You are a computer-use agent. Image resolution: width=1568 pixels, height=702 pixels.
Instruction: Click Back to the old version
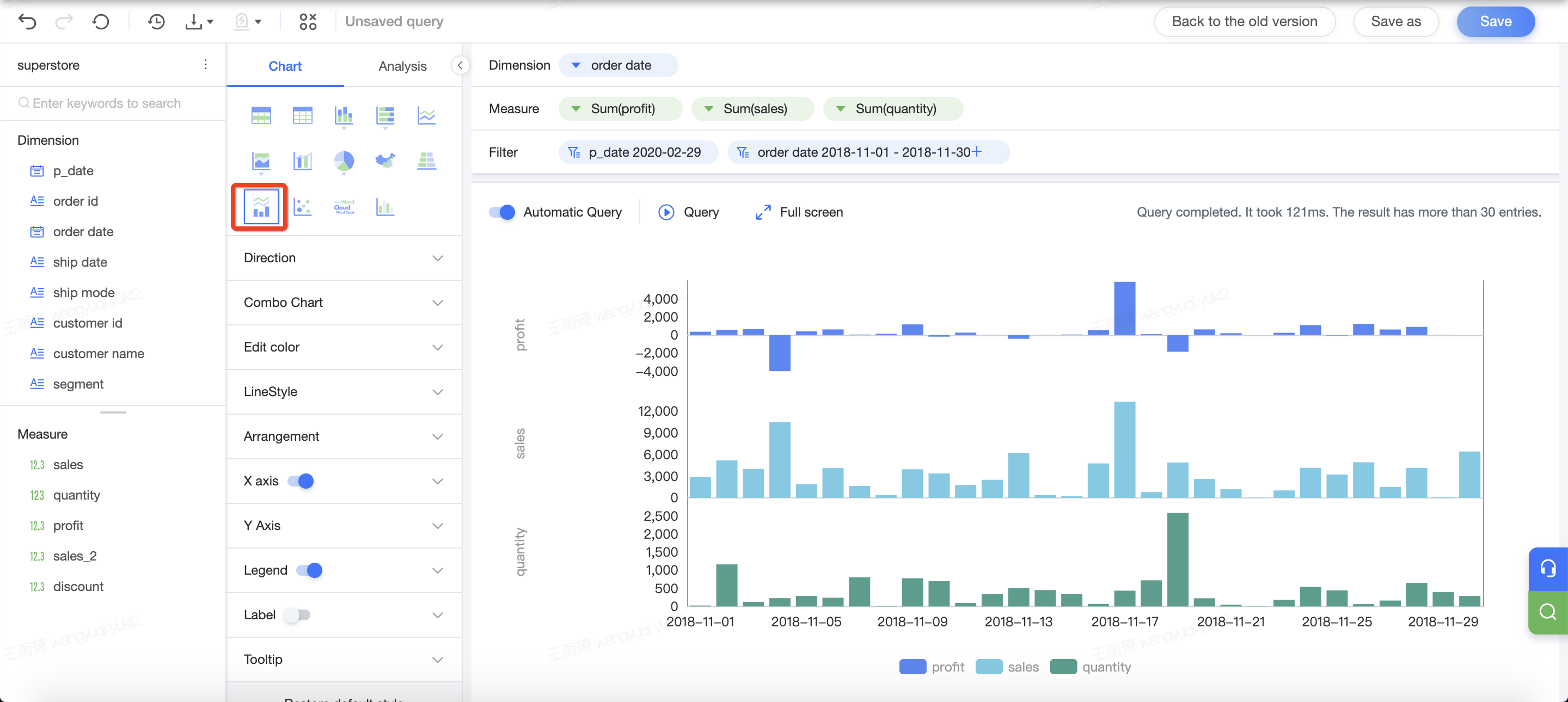1244,21
